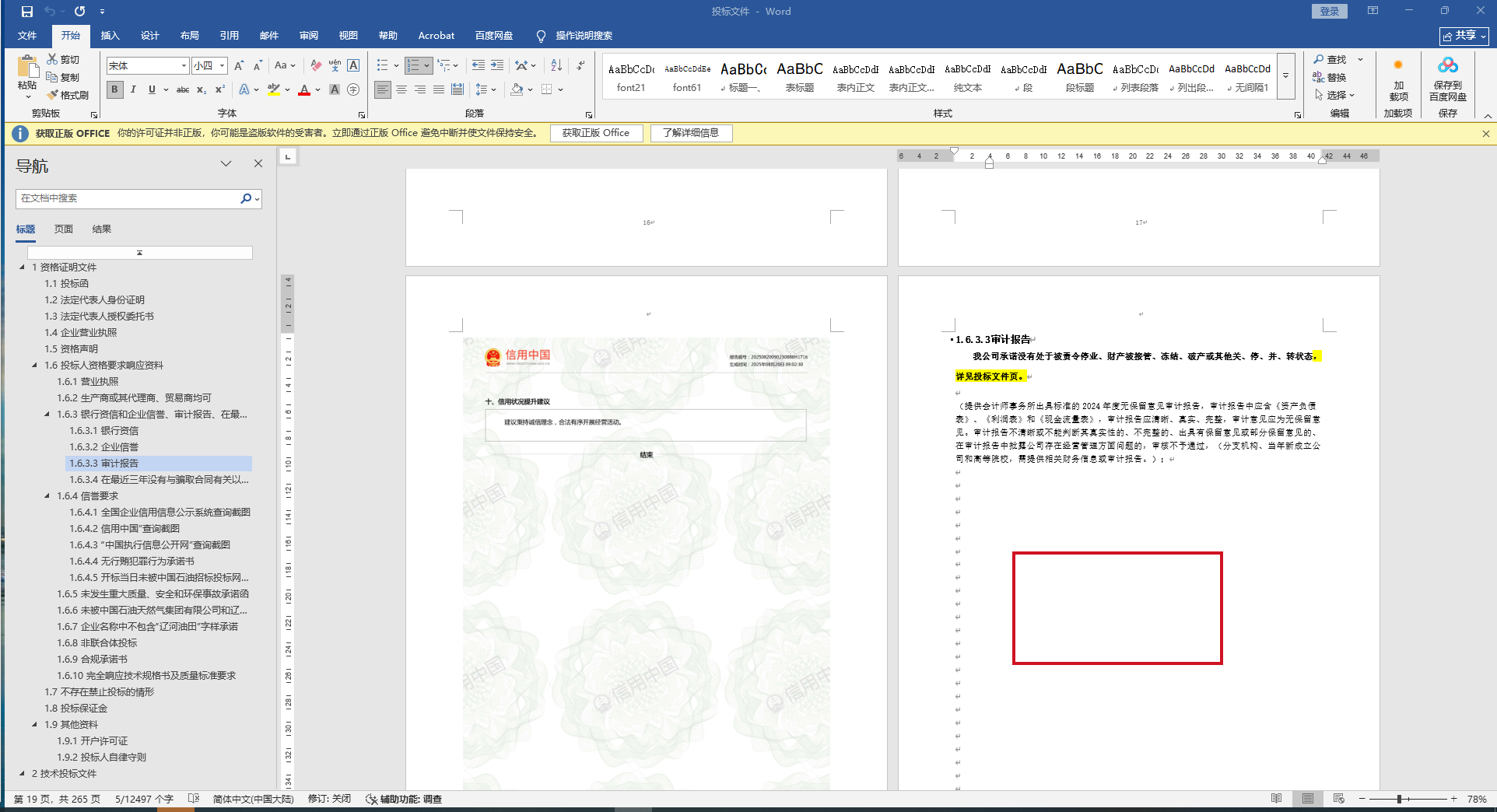Save the document with the floppy disk icon

(27, 12)
